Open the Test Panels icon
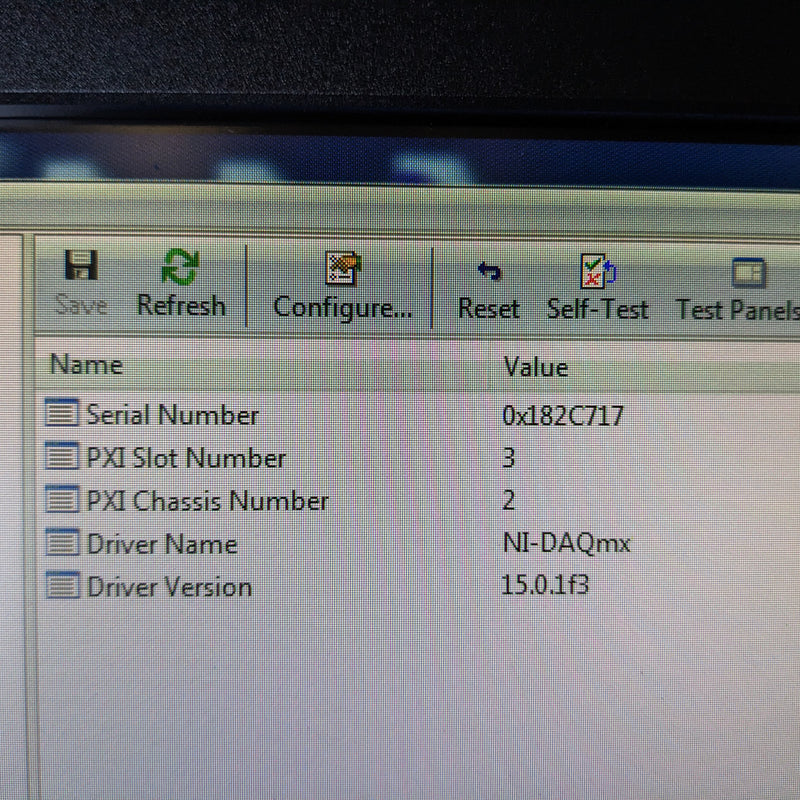This screenshot has width=800, height=800. coord(748,273)
